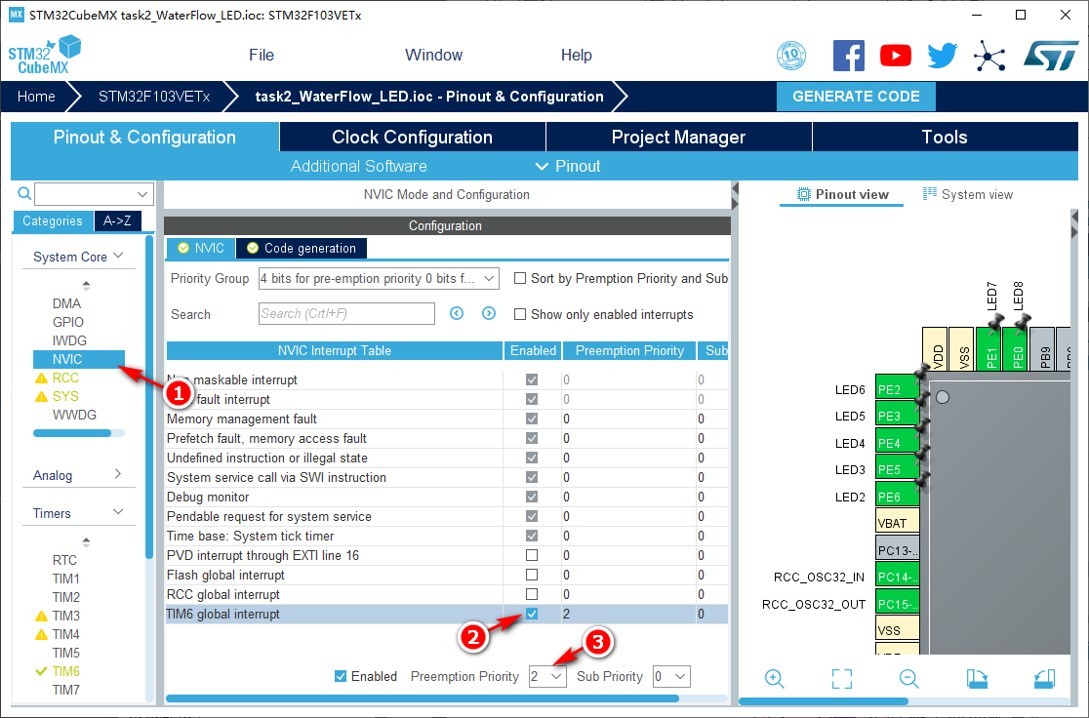Switch to the Clock Configuration tab
Image resolution: width=1089 pixels, height=718 pixels.
(412, 137)
